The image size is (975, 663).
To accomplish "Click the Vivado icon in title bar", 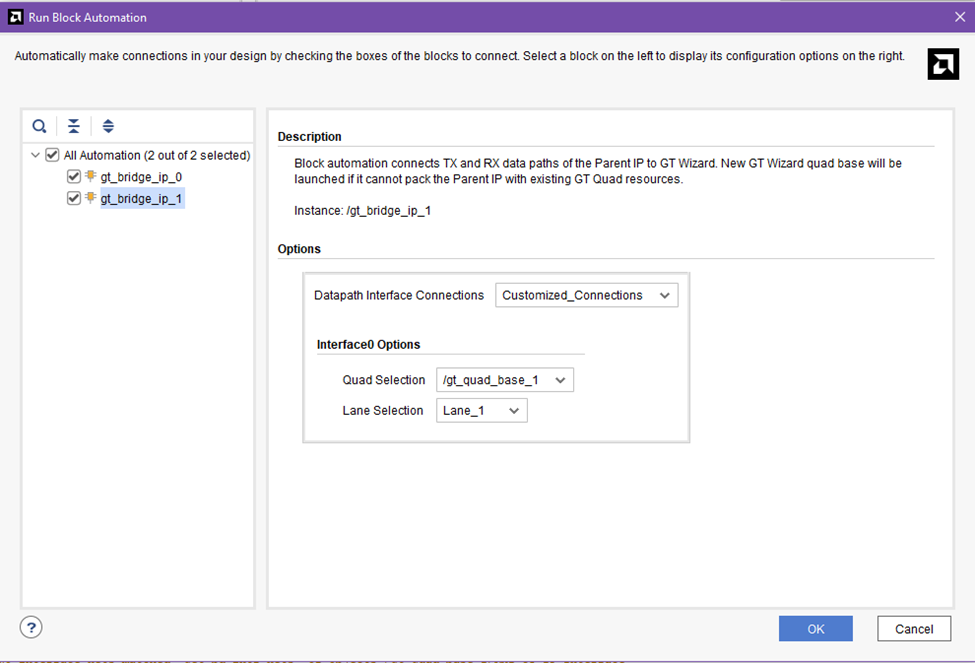I will [14, 17].
